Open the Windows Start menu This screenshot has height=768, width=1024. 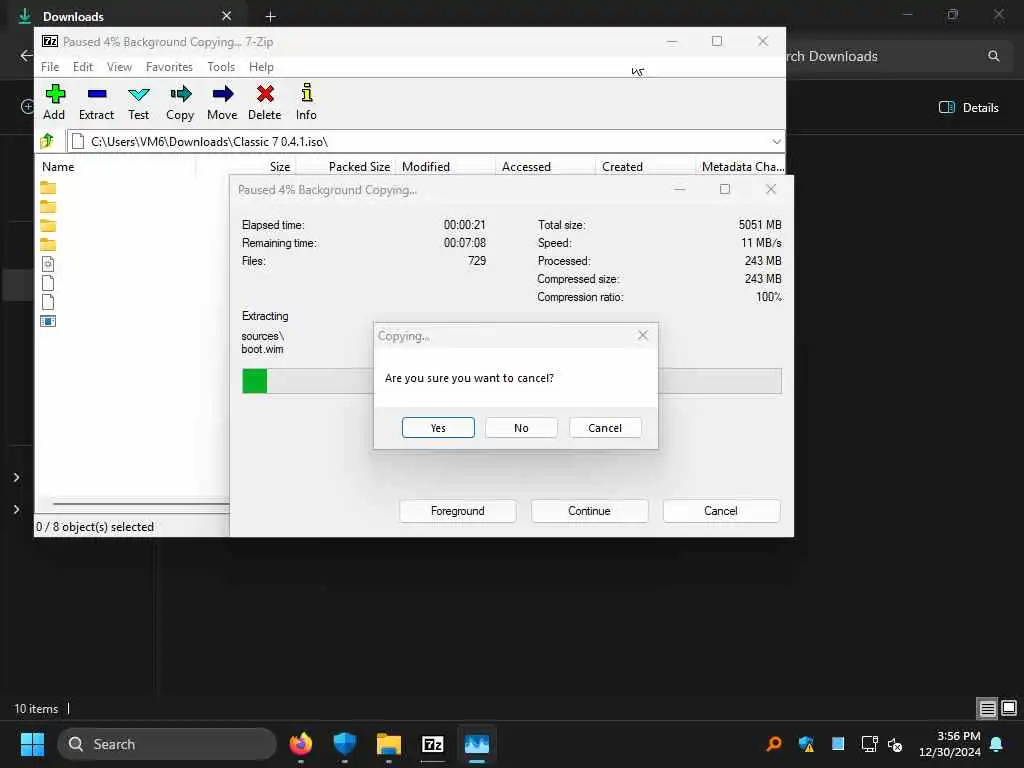tap(32, 744)
